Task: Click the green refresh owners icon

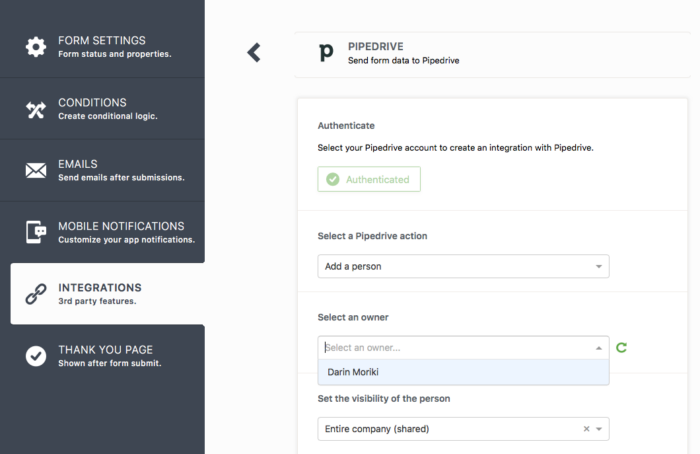Action: click(622, 347)
